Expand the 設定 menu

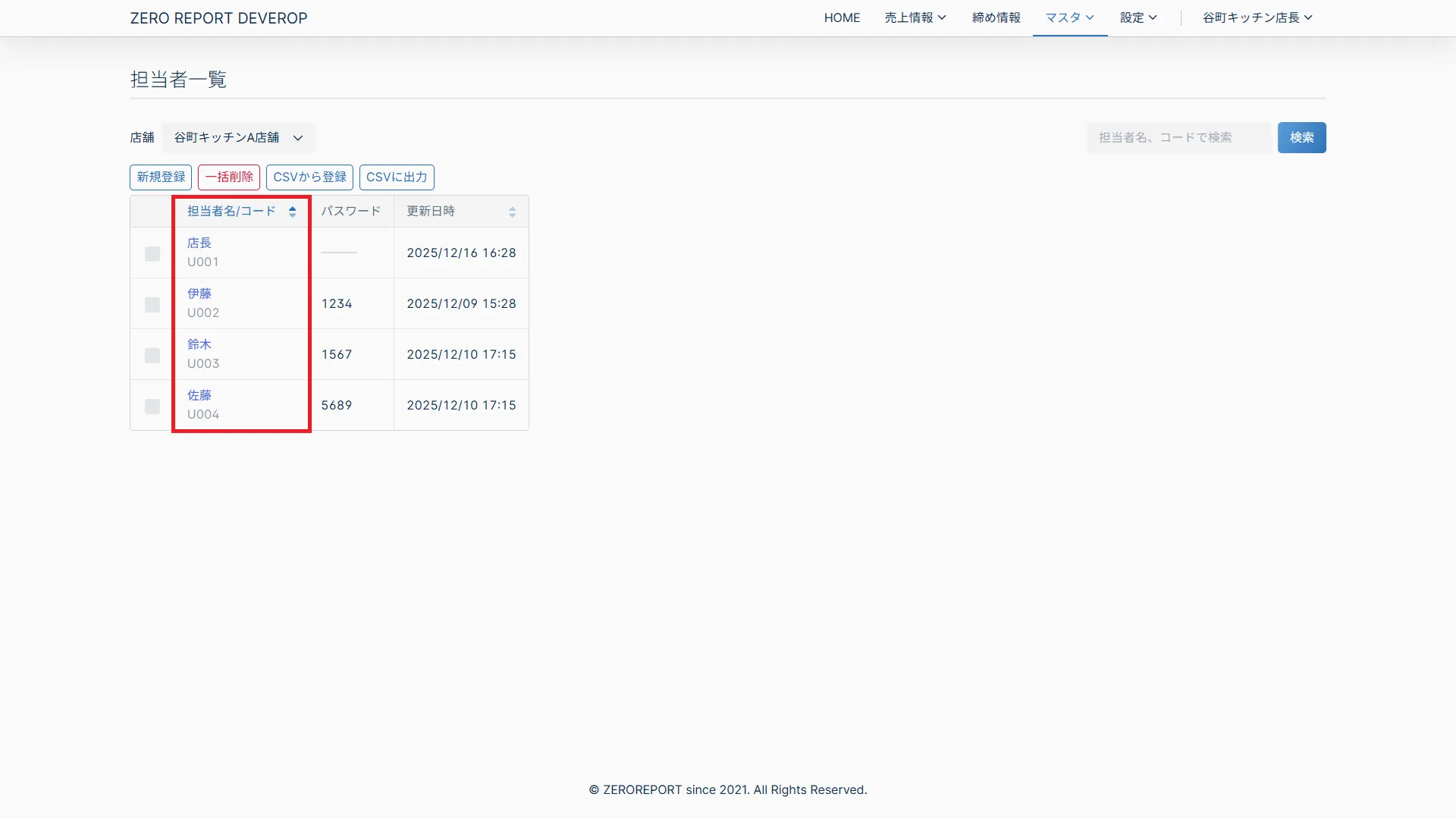(1137, 17)
